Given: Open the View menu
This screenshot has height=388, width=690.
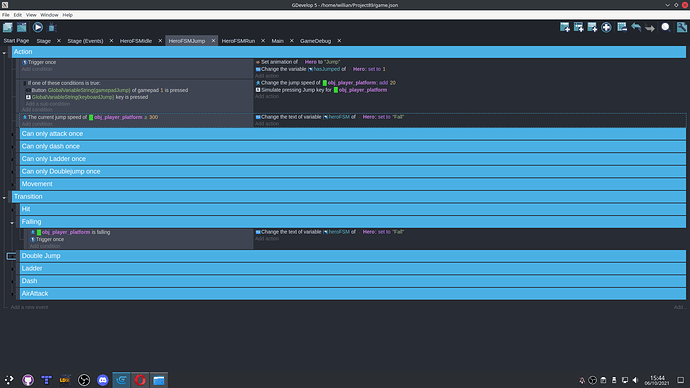Looking at the screenshot, I should tap(31, 15).
